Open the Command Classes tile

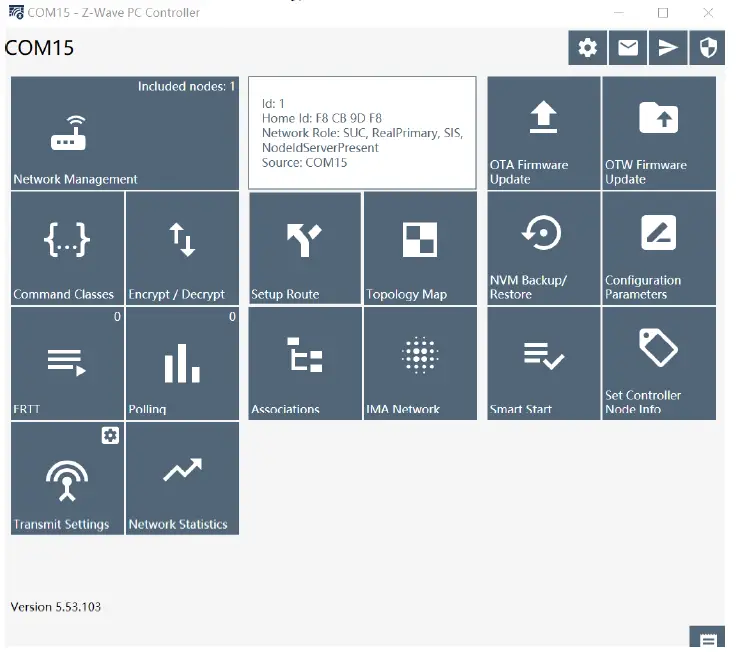pyautogui.click(x=67, y=248)
